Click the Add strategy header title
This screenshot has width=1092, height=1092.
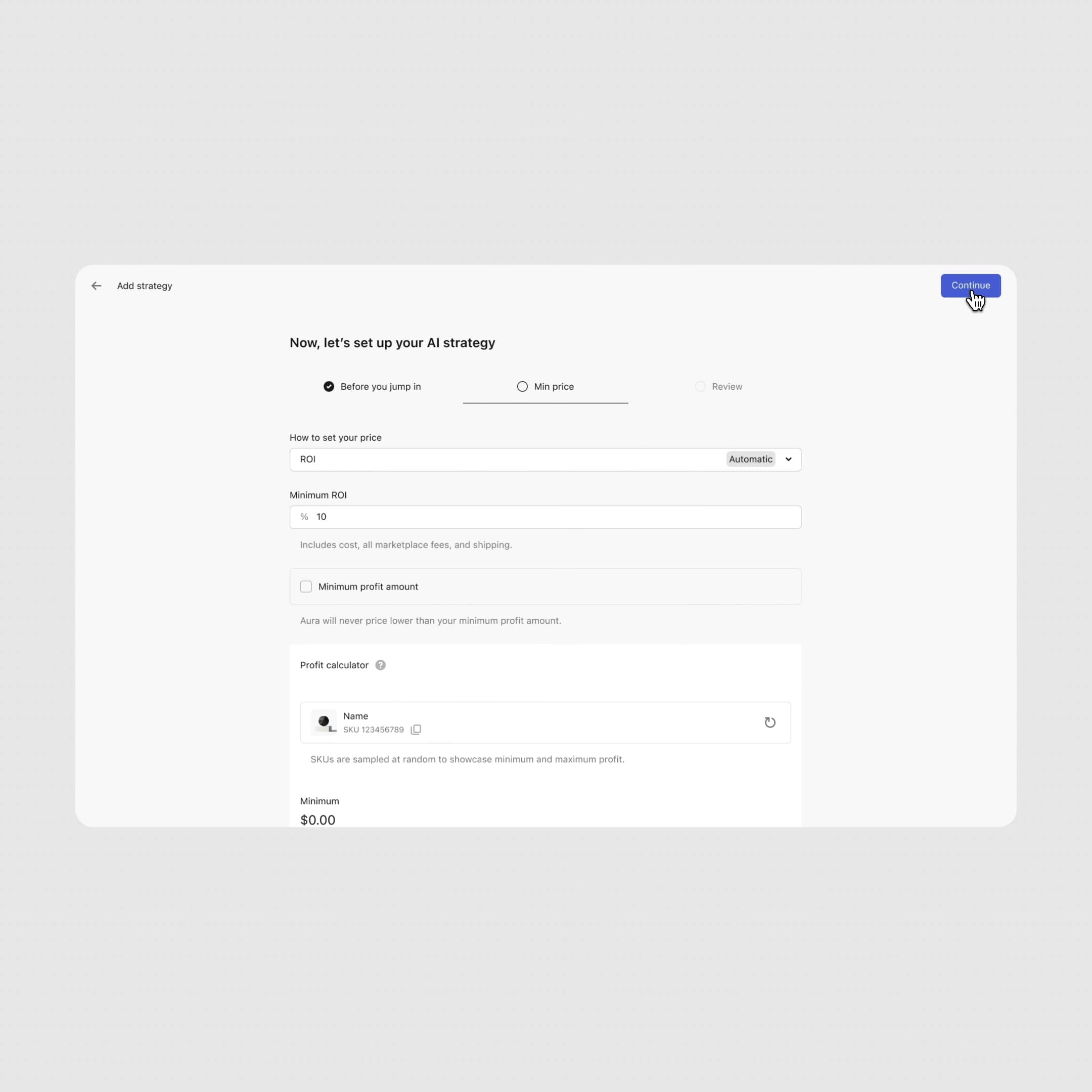point(145,286)
